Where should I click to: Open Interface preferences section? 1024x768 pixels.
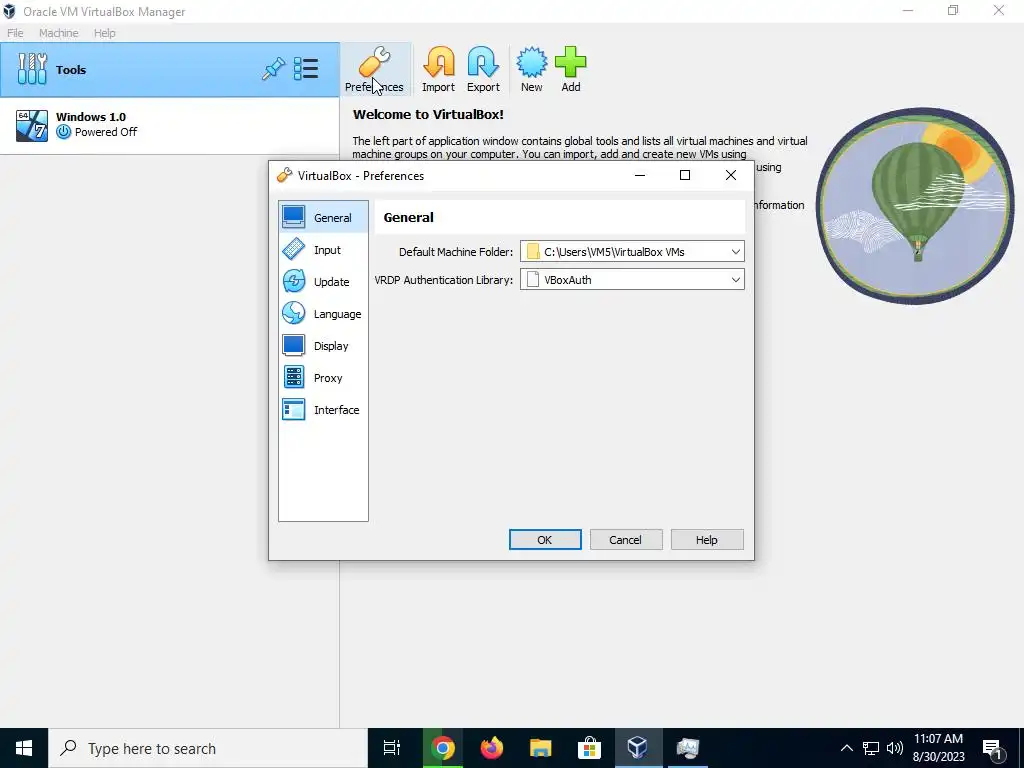323,409
